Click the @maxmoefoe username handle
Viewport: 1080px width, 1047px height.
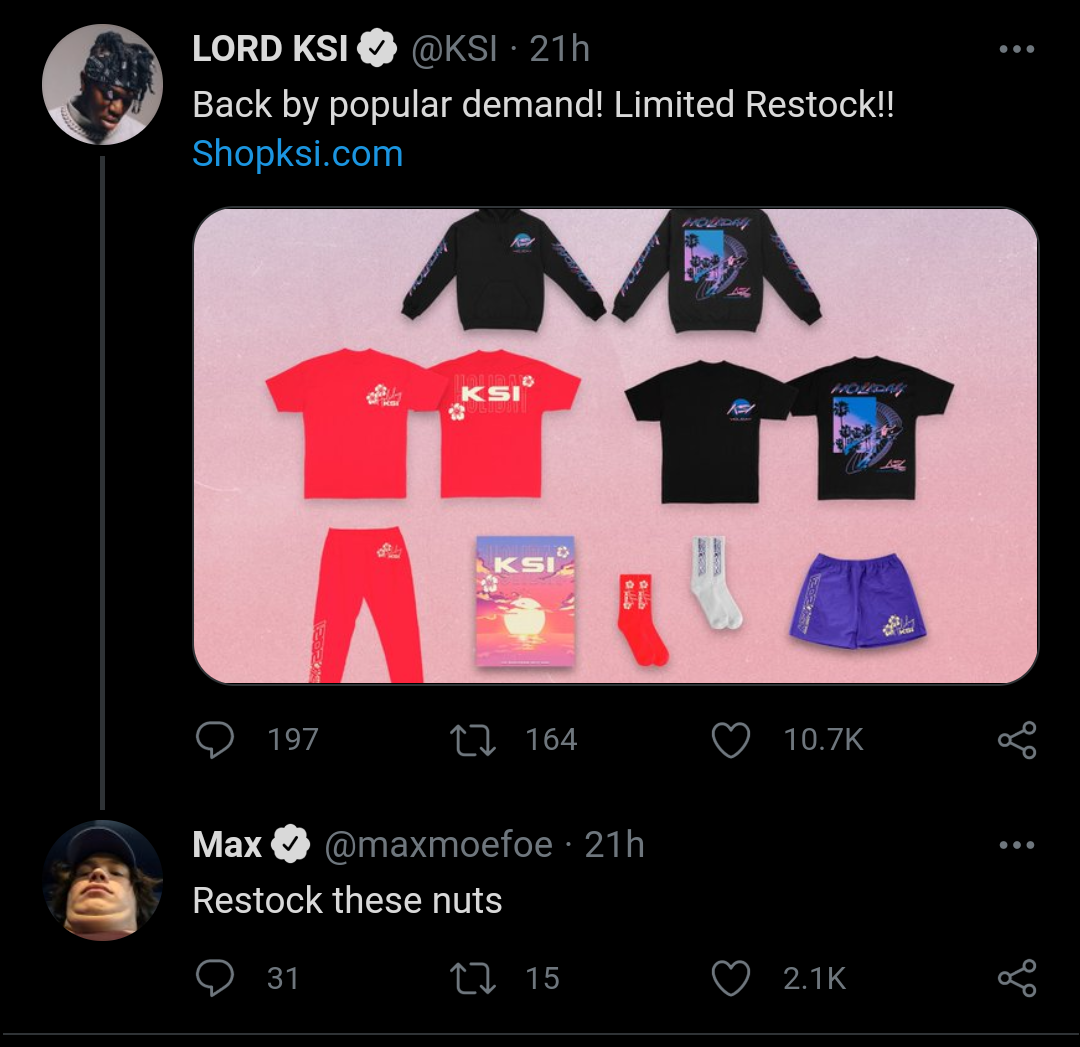(x=438, y=846)
